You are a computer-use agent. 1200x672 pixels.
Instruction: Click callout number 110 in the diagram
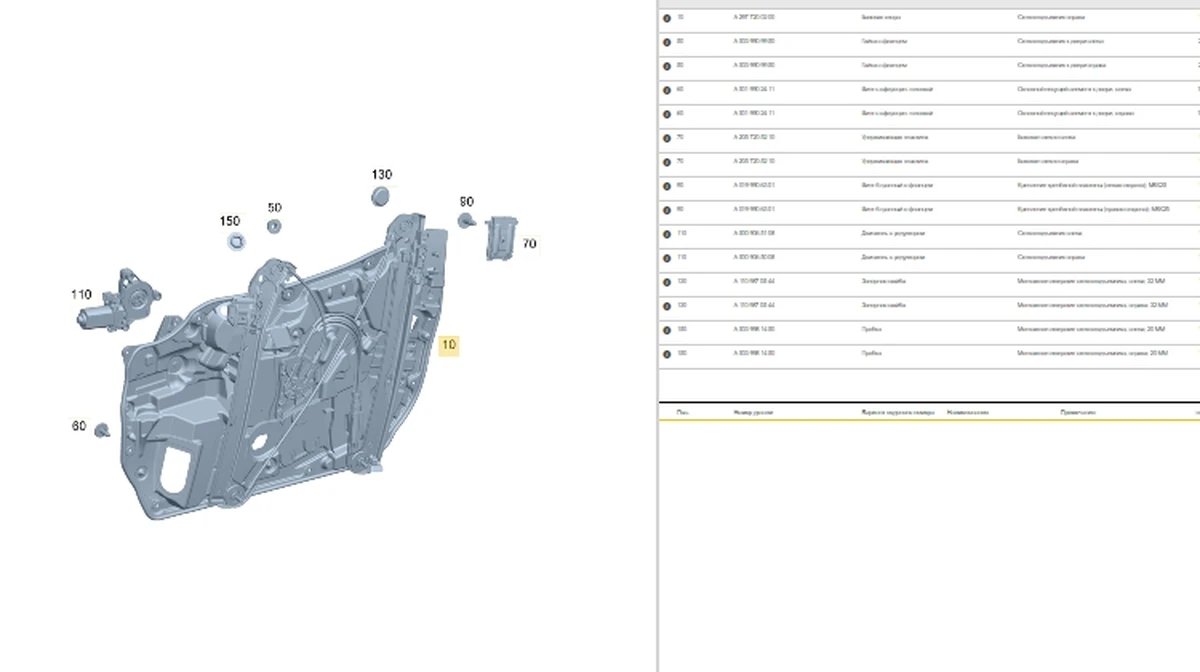pos(81,294)
